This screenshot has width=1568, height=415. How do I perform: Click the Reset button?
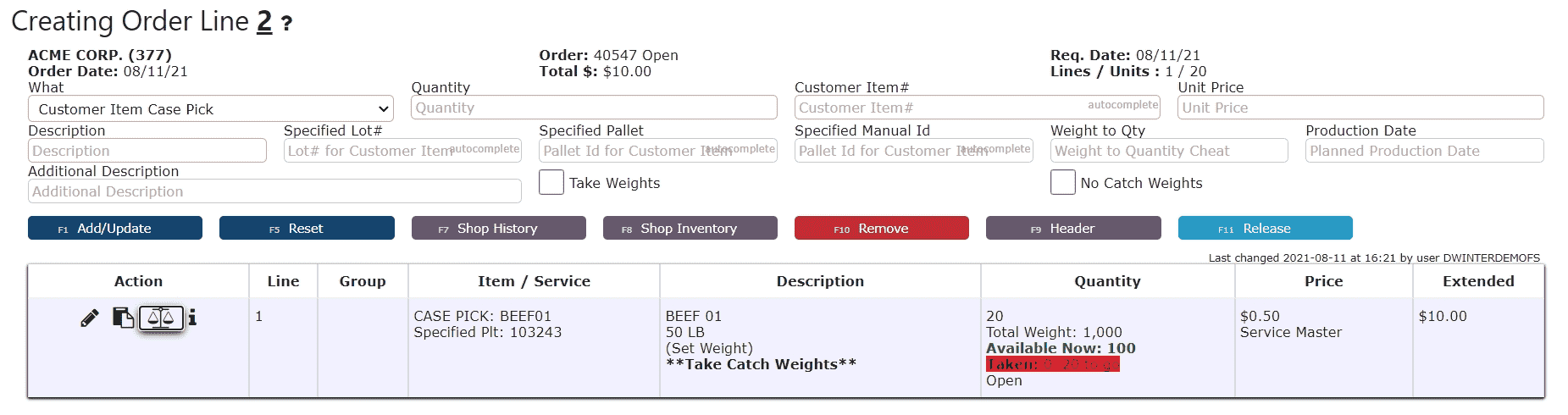[x=307, y=228]
